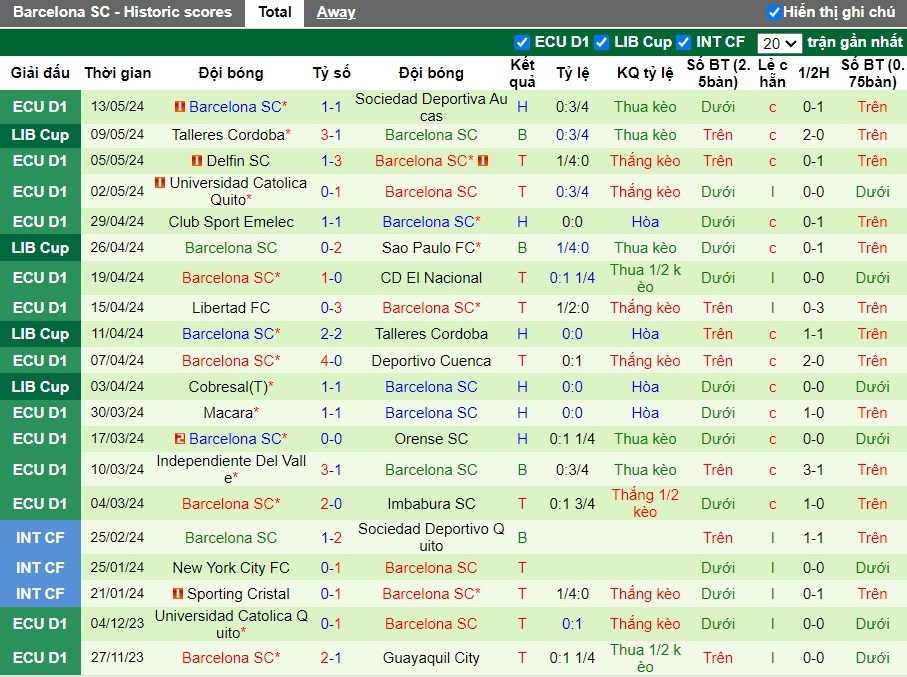Click the ECU D1 label on 27/11/23 row
This screenshot has width=907, height=677.
pyautogui.click(x=40, y=658)
